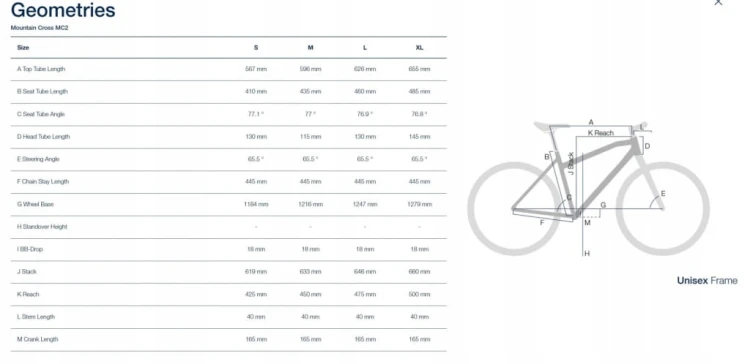The height and width of the screenshot is (364, 750).
Task: Select the K Reach row label
Action: [28, 294]
